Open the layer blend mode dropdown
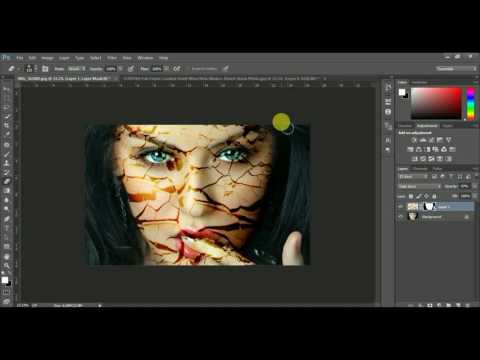This screenshot has height=360, width=480. 419,186
